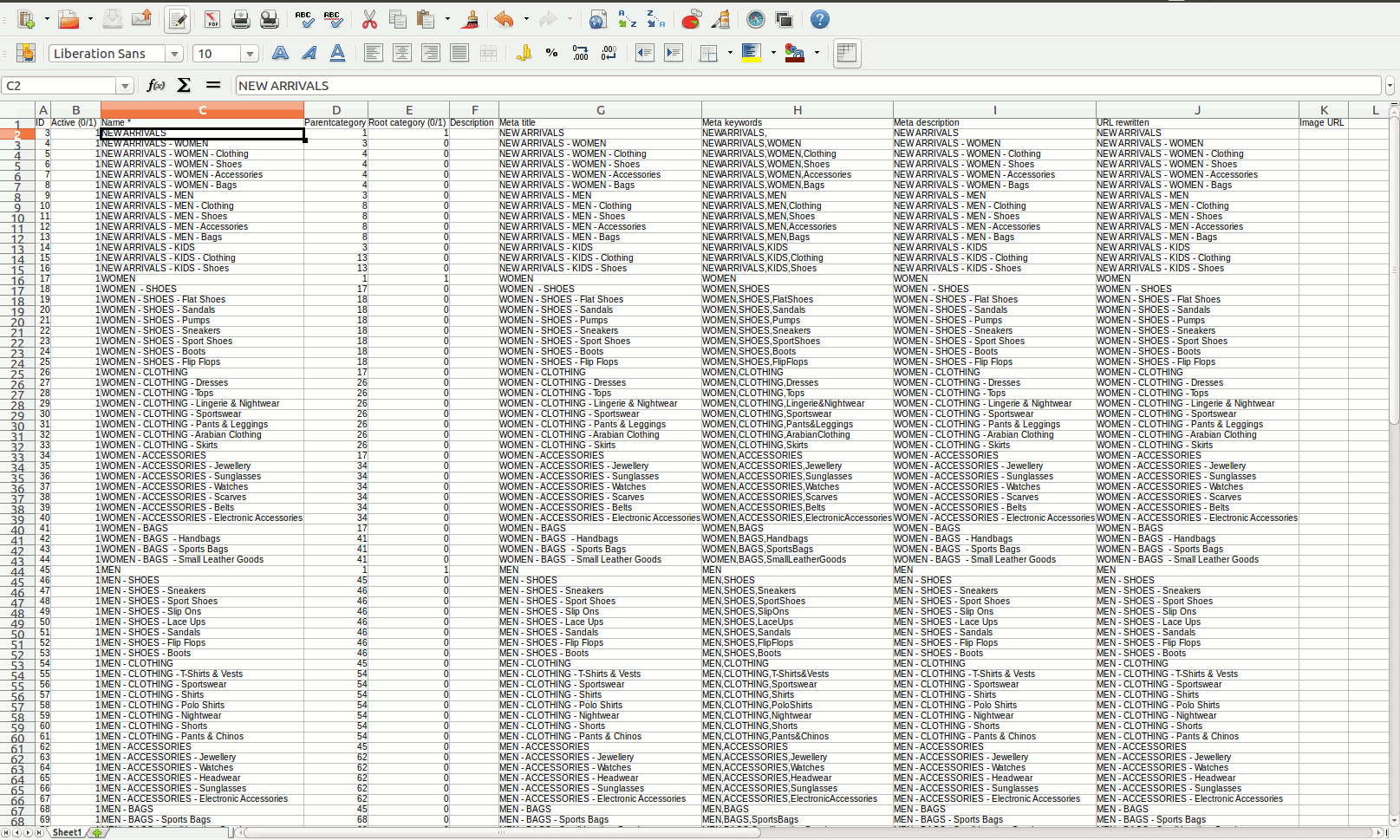Click Liberation Sans font name field
The image size is (1400, 840).
pos(107,54)
